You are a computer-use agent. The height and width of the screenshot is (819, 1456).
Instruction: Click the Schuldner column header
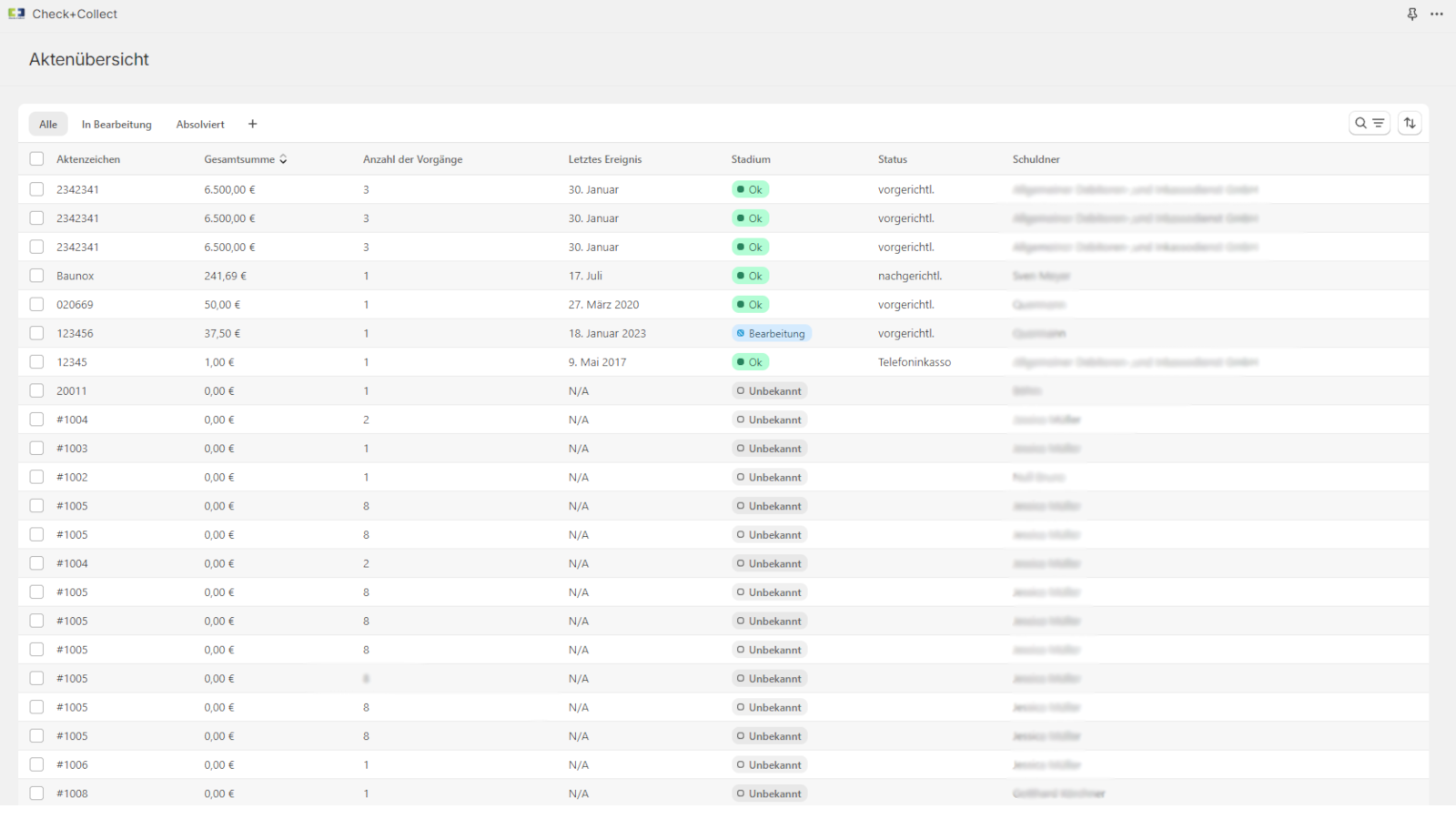pyautogui.click(x=1036, y=159)
